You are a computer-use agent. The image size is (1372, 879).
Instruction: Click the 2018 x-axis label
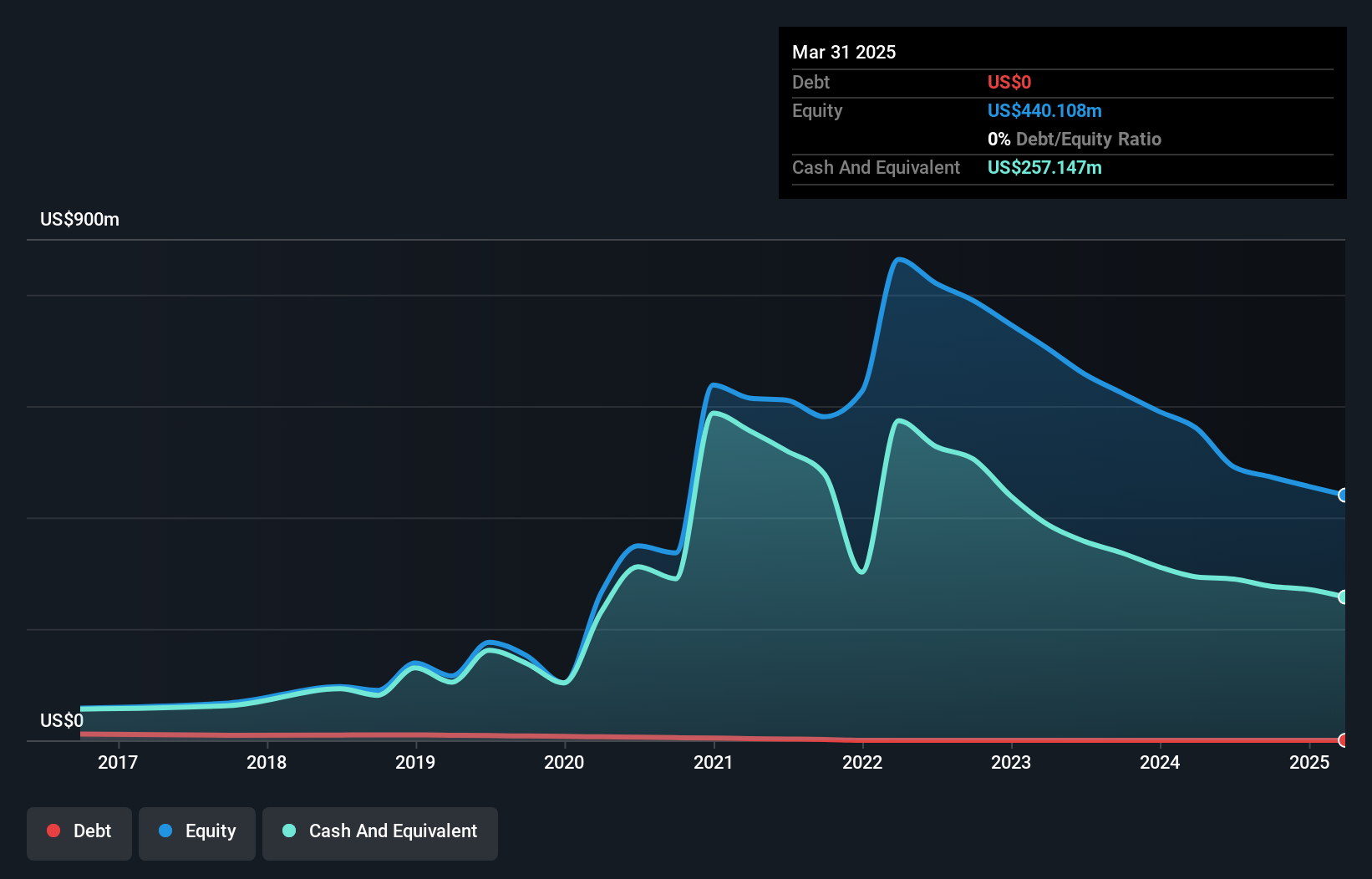point(267,762)
